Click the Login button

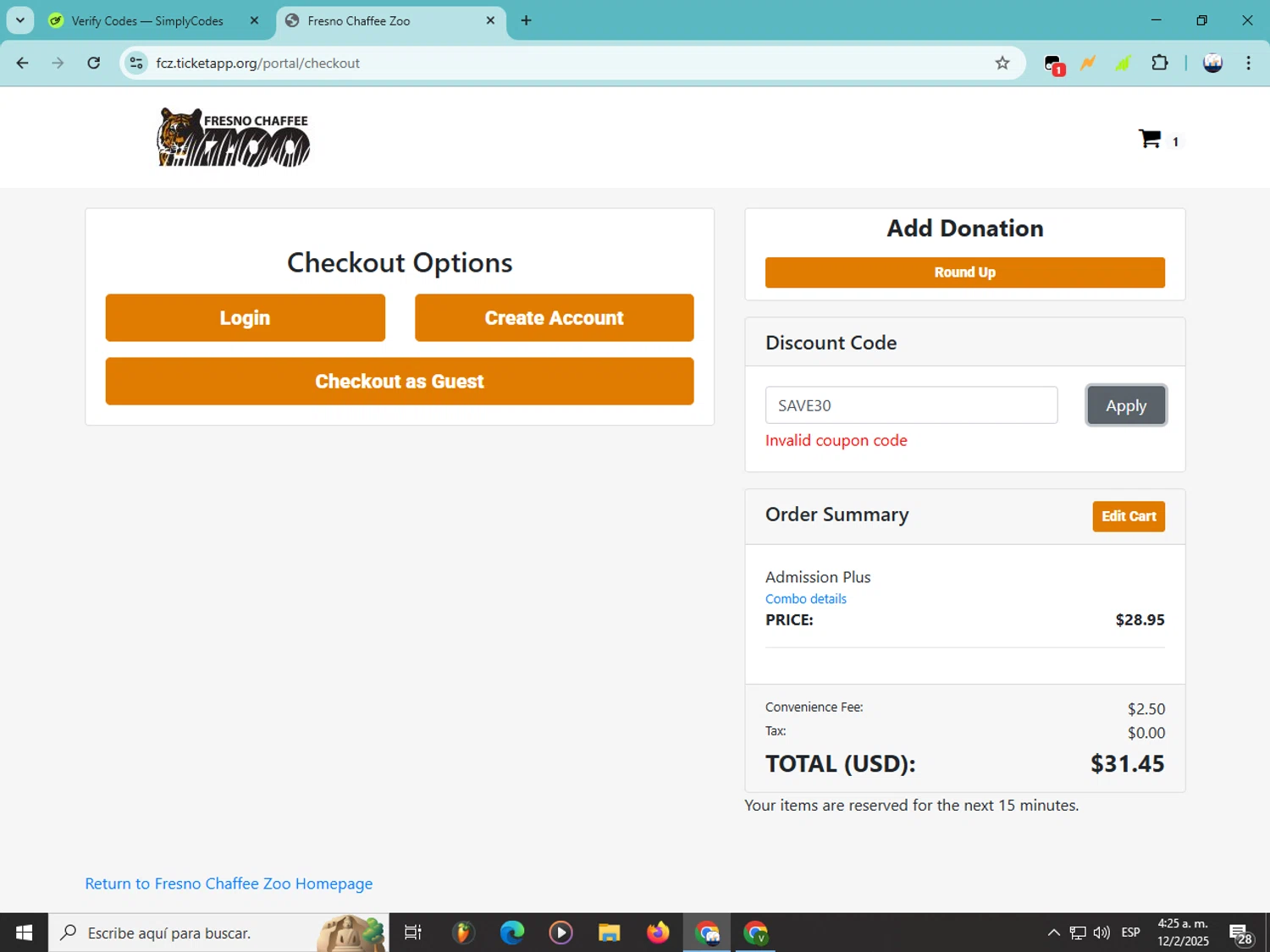[x=246, y=318]
